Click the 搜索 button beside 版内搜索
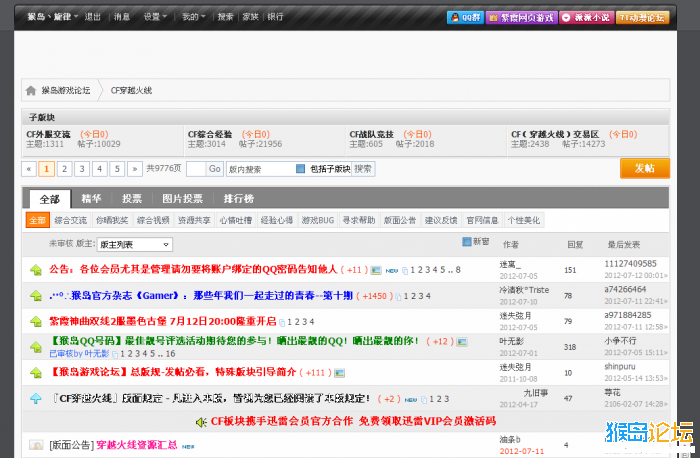The height and width of the screenshot is (458, 700). tap(362, 169)
